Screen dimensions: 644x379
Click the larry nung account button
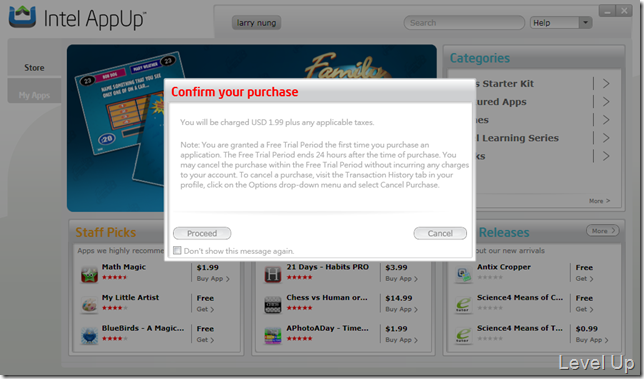(256, 23)
